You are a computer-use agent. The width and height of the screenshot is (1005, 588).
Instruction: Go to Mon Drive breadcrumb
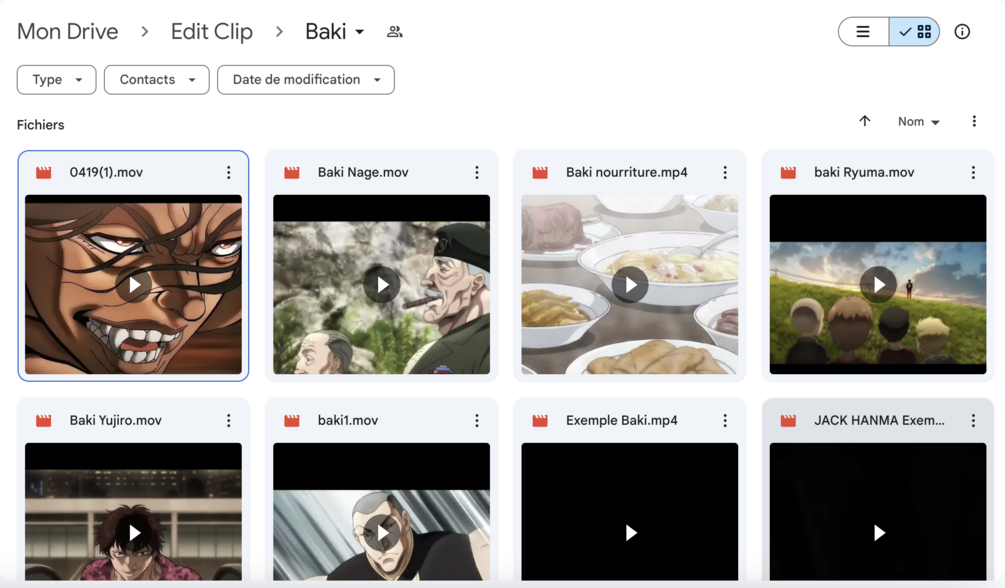(x=67, y=31)
